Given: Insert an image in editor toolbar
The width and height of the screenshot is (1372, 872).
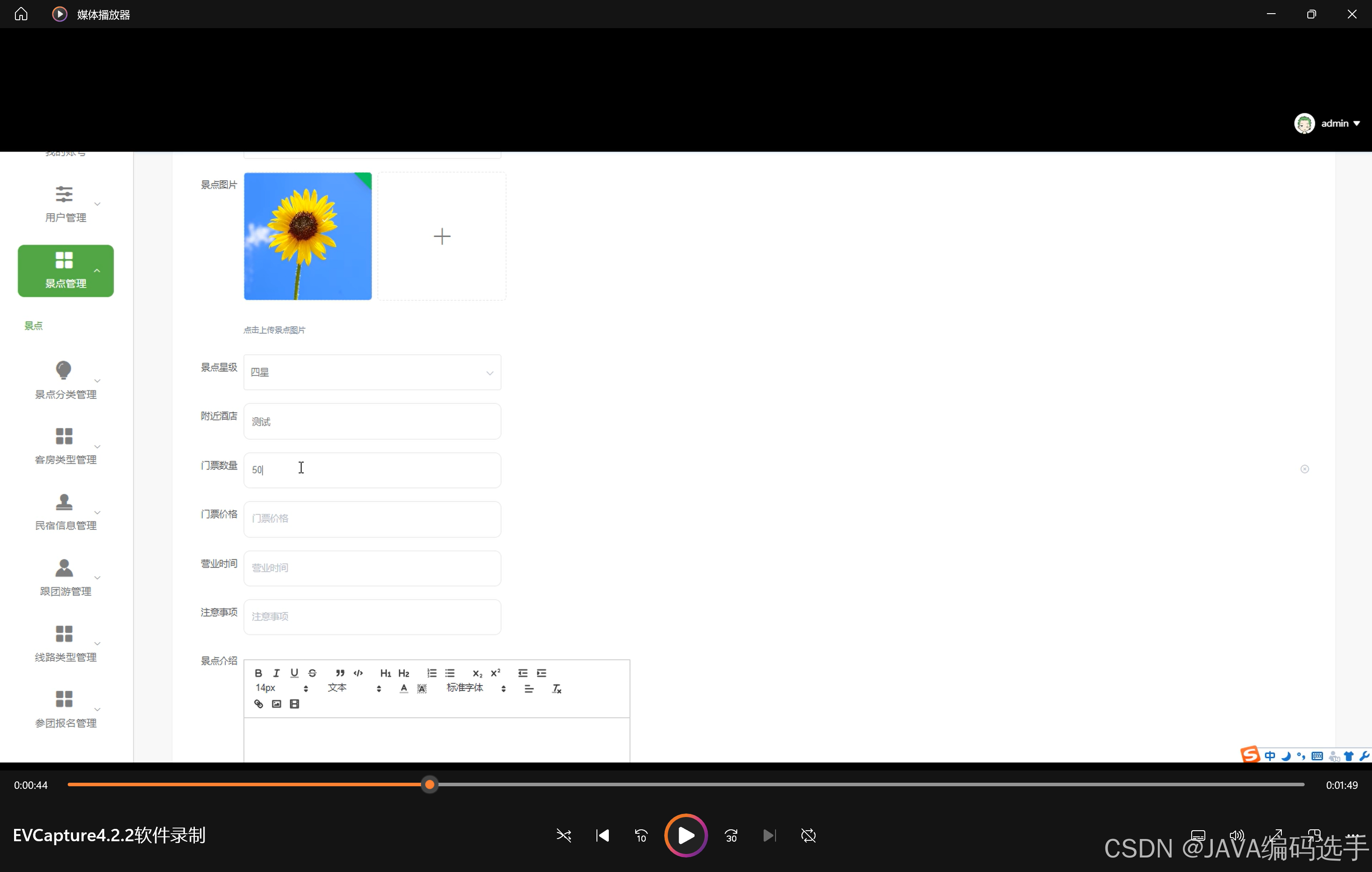Looking at the screenshot, I should click(276, 704).
